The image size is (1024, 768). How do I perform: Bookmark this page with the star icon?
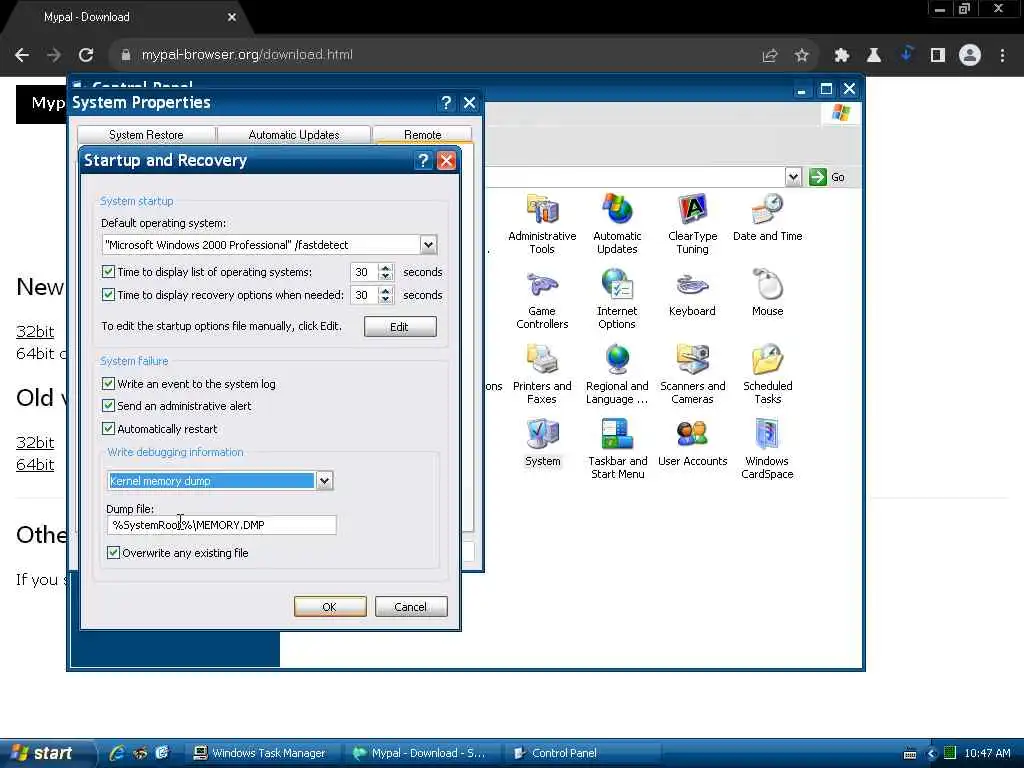(801, 56)
